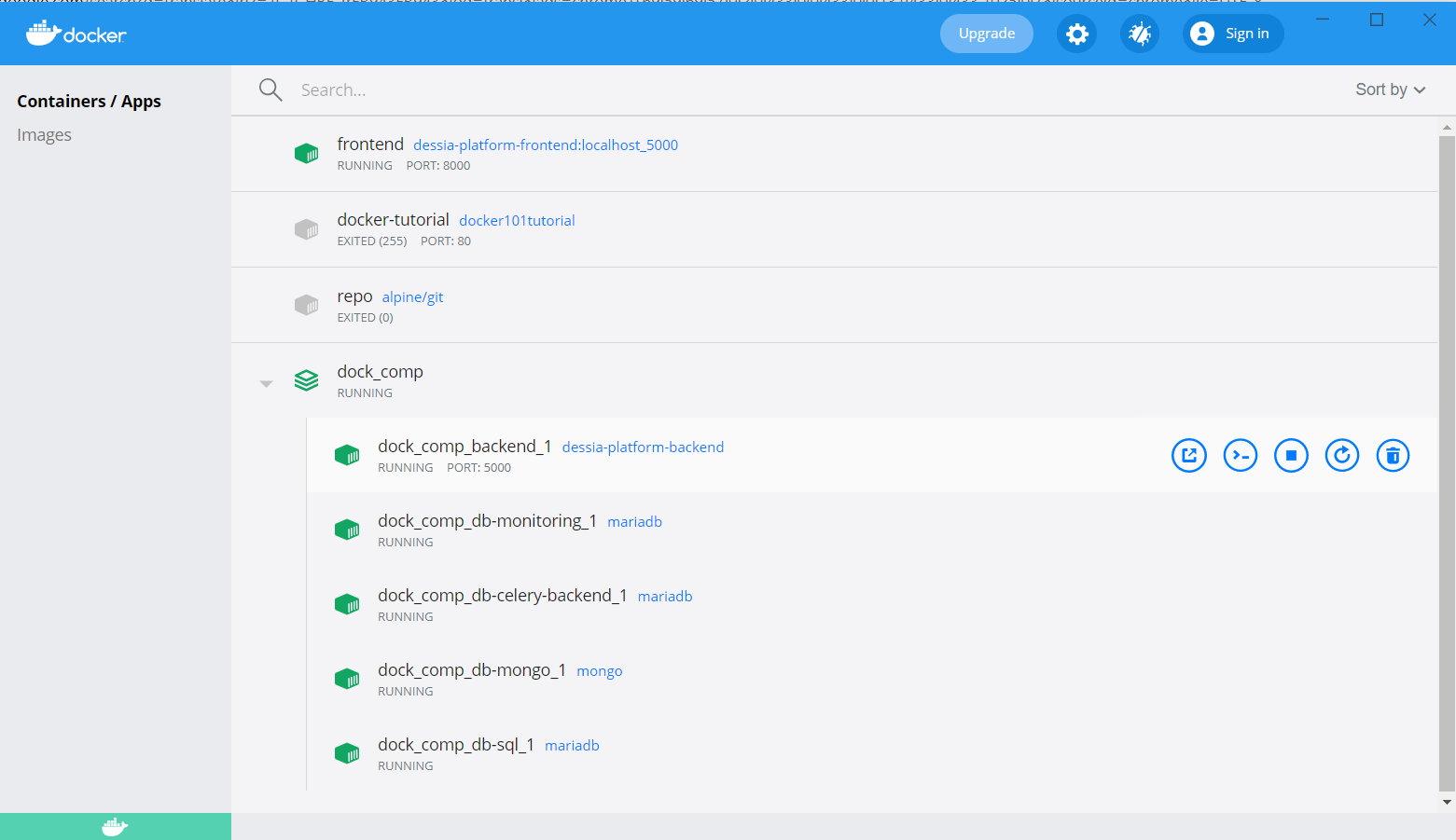Open dessia-platform-backend image link
The height and width of the screenshot is (840, 1456).
[643, 448]
